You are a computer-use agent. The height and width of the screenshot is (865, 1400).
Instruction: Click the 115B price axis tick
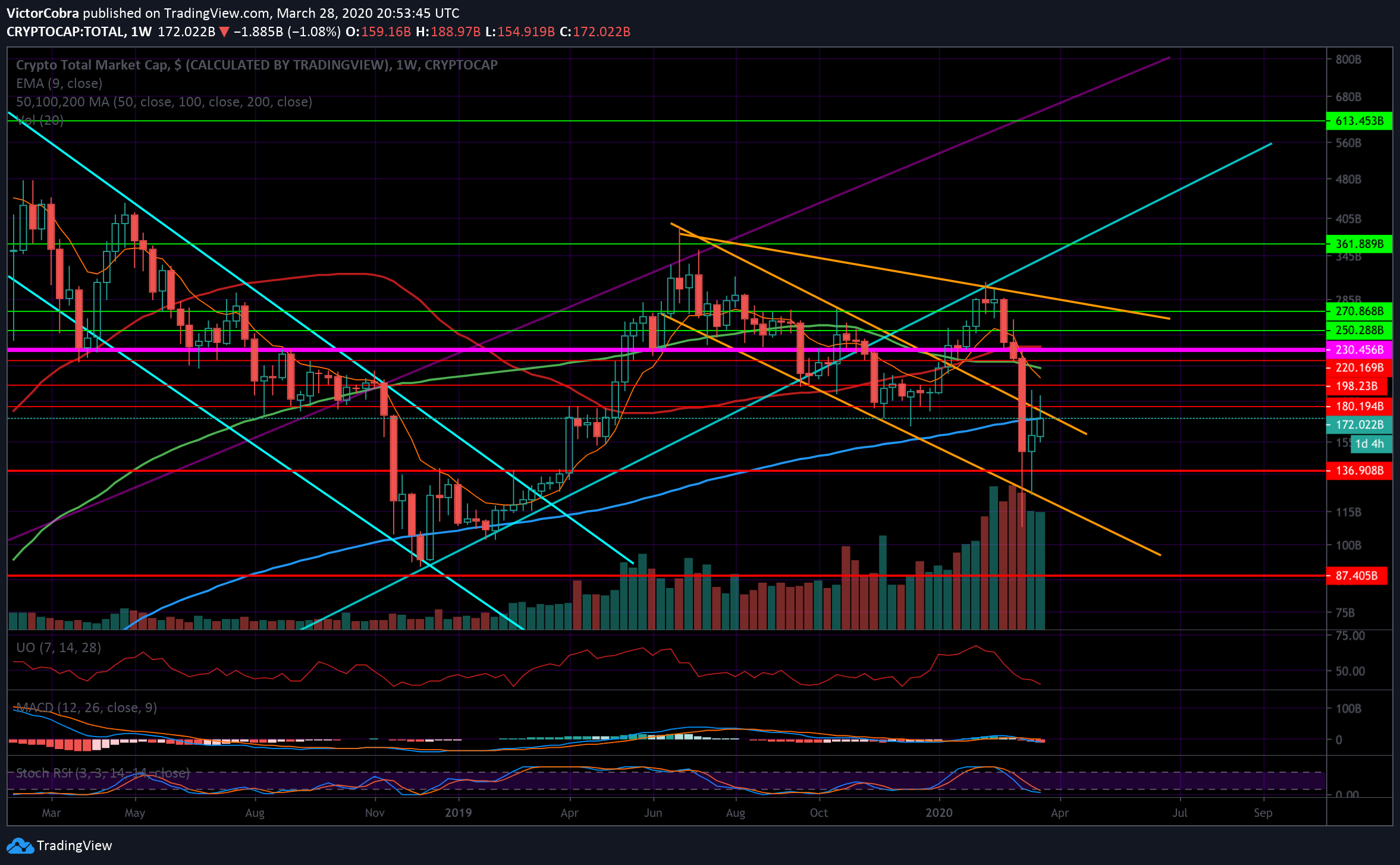coord(1348,512)
